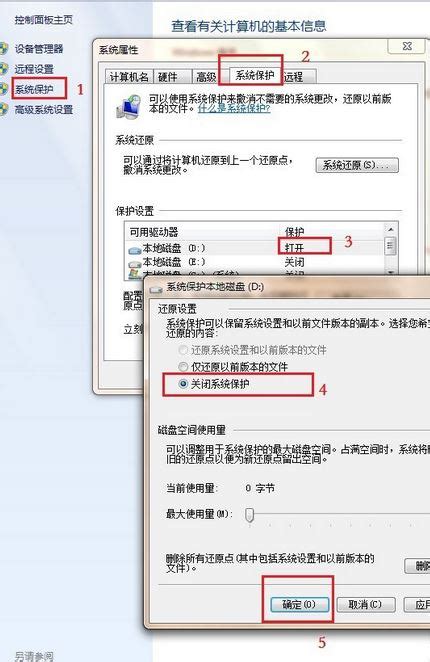Select 仅还原以前版本的文件 radio button

coord(183,366)
